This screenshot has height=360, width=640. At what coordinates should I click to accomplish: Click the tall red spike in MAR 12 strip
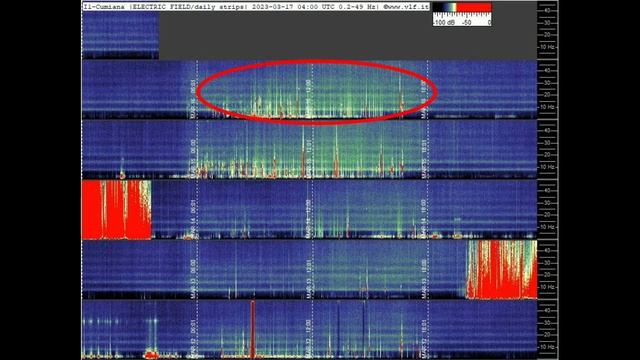[253, 330]
